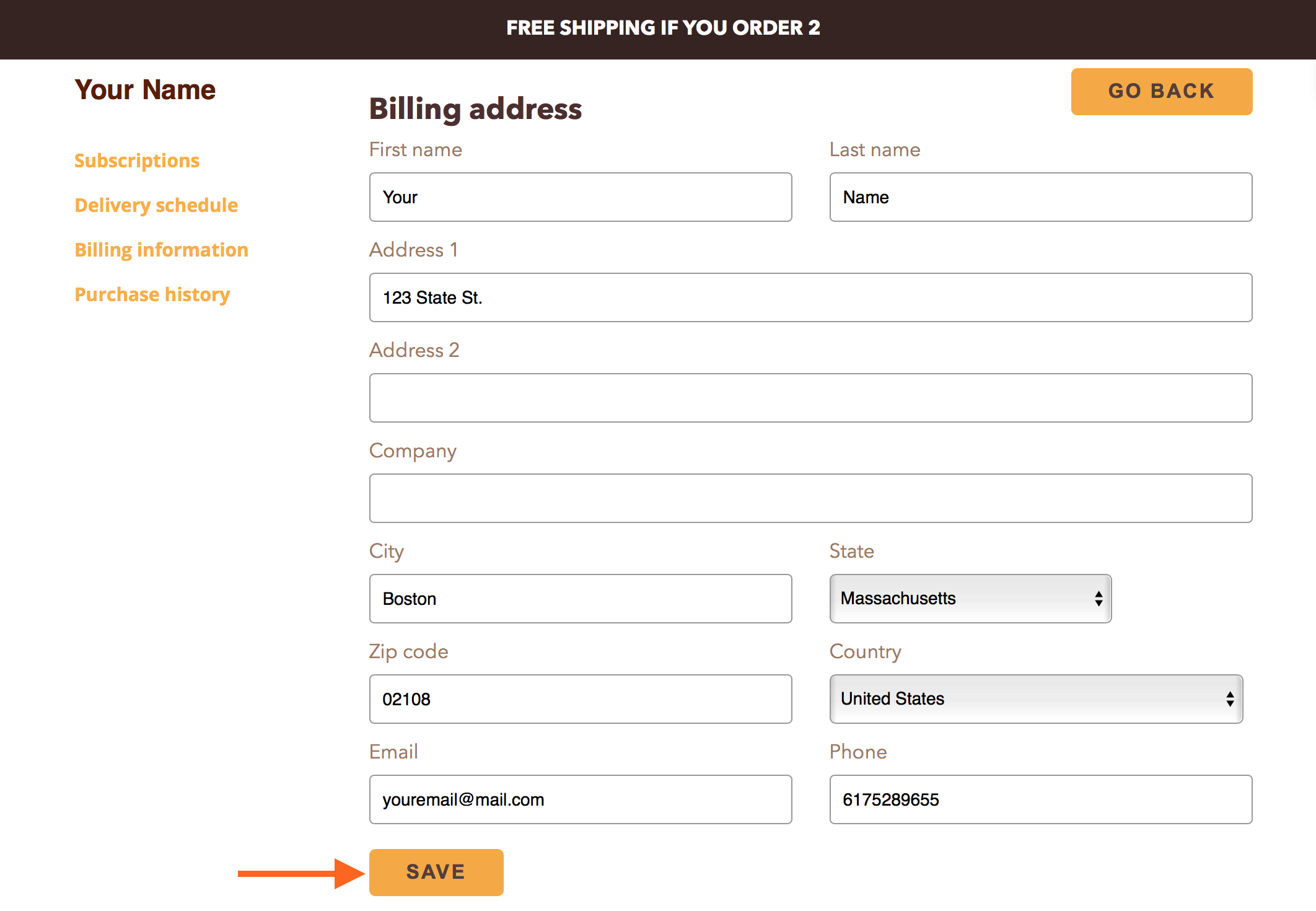1316x911 pixels.
Task: Click the SAVE button
Action: 436,870
